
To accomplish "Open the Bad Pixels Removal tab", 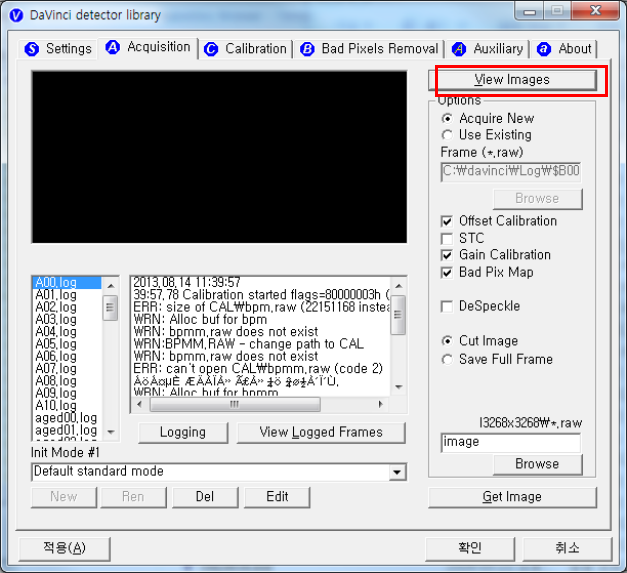I will (369, 49).
